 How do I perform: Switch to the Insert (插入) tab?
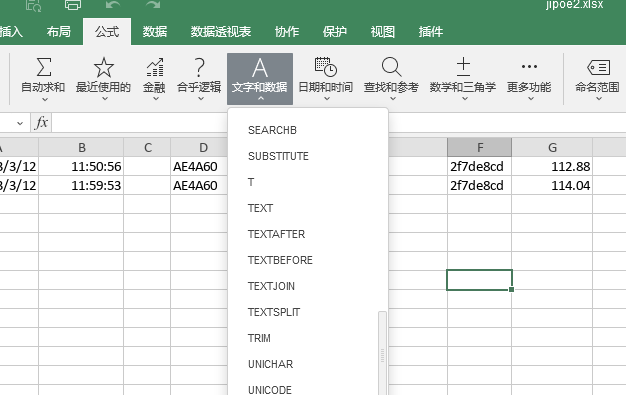click(x=11, y=32)
